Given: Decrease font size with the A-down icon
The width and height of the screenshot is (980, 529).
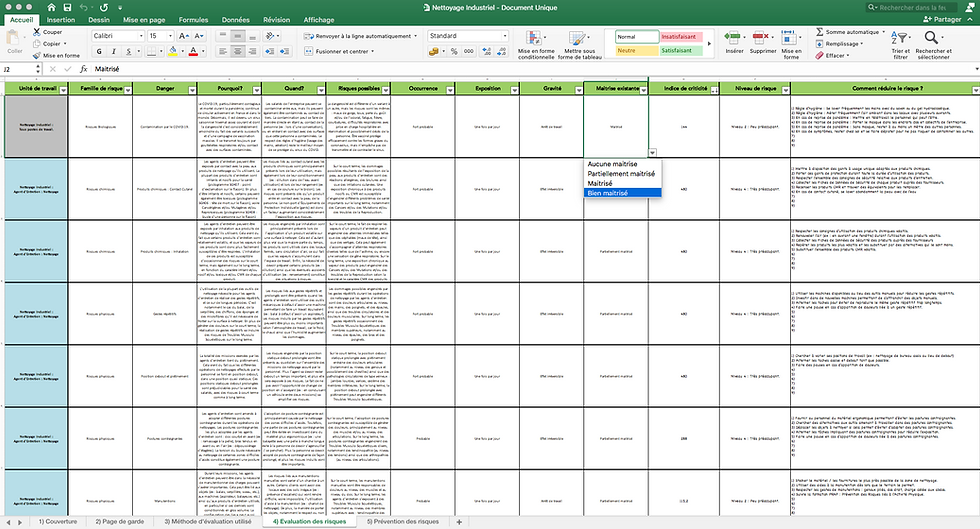Looking at the screenshot, I should coord(199,36).
